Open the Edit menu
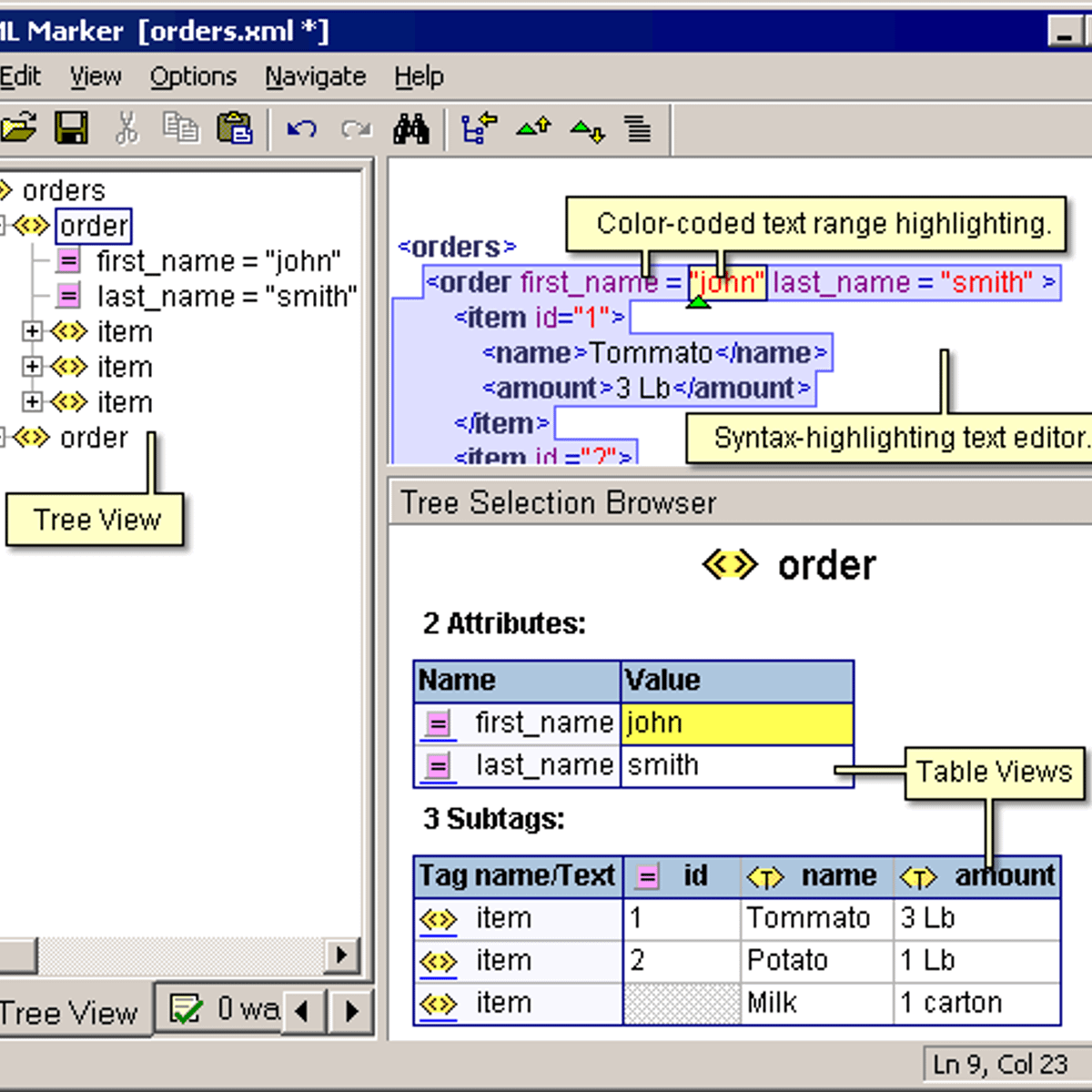The height and width of the screenshot is (1092, 1092). pyautogui.click(x=20, y=76)
